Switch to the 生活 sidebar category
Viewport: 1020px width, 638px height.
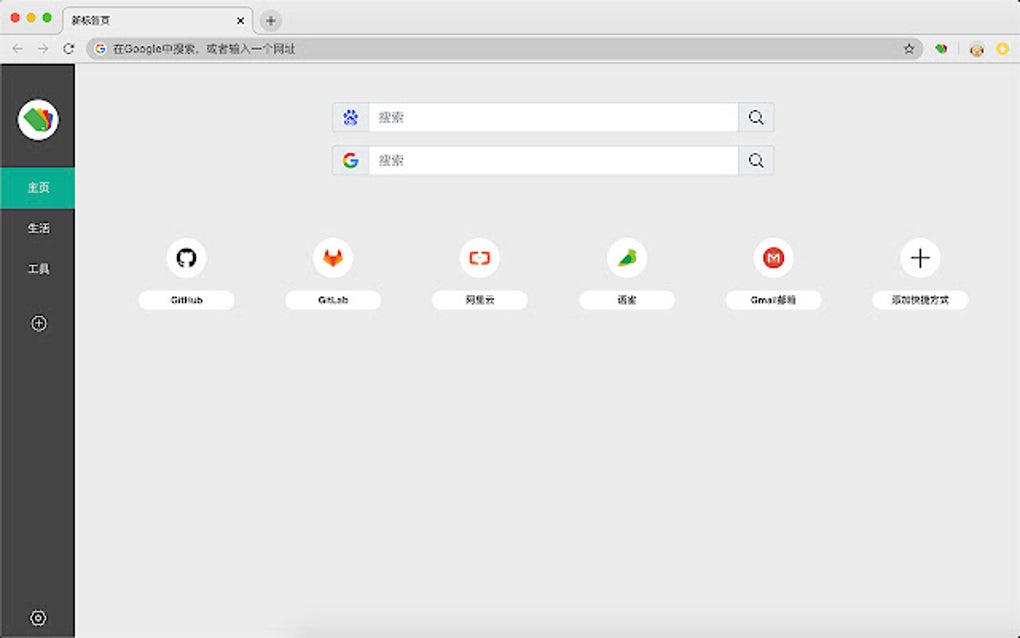click(38, 228)
